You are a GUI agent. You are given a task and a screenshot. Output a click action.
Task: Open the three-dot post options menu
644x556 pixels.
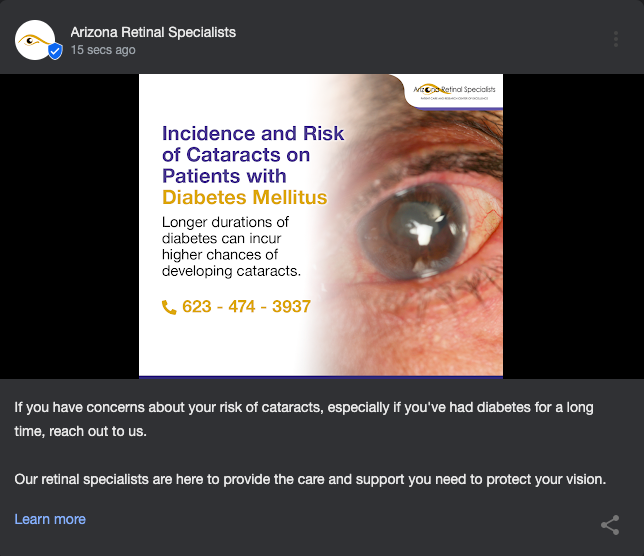click(x=615, y=40)
